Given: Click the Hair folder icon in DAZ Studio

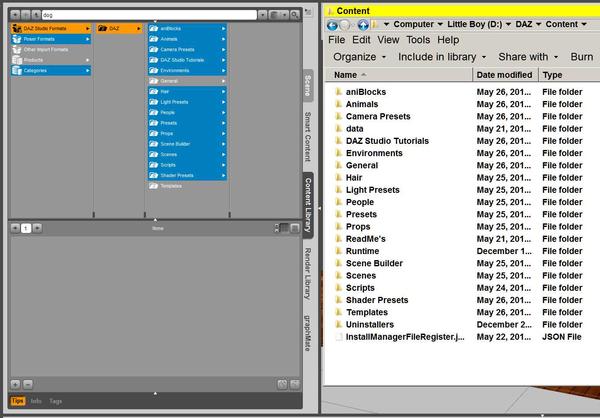Looking at the screenshot, I should (x=153, y=91).
